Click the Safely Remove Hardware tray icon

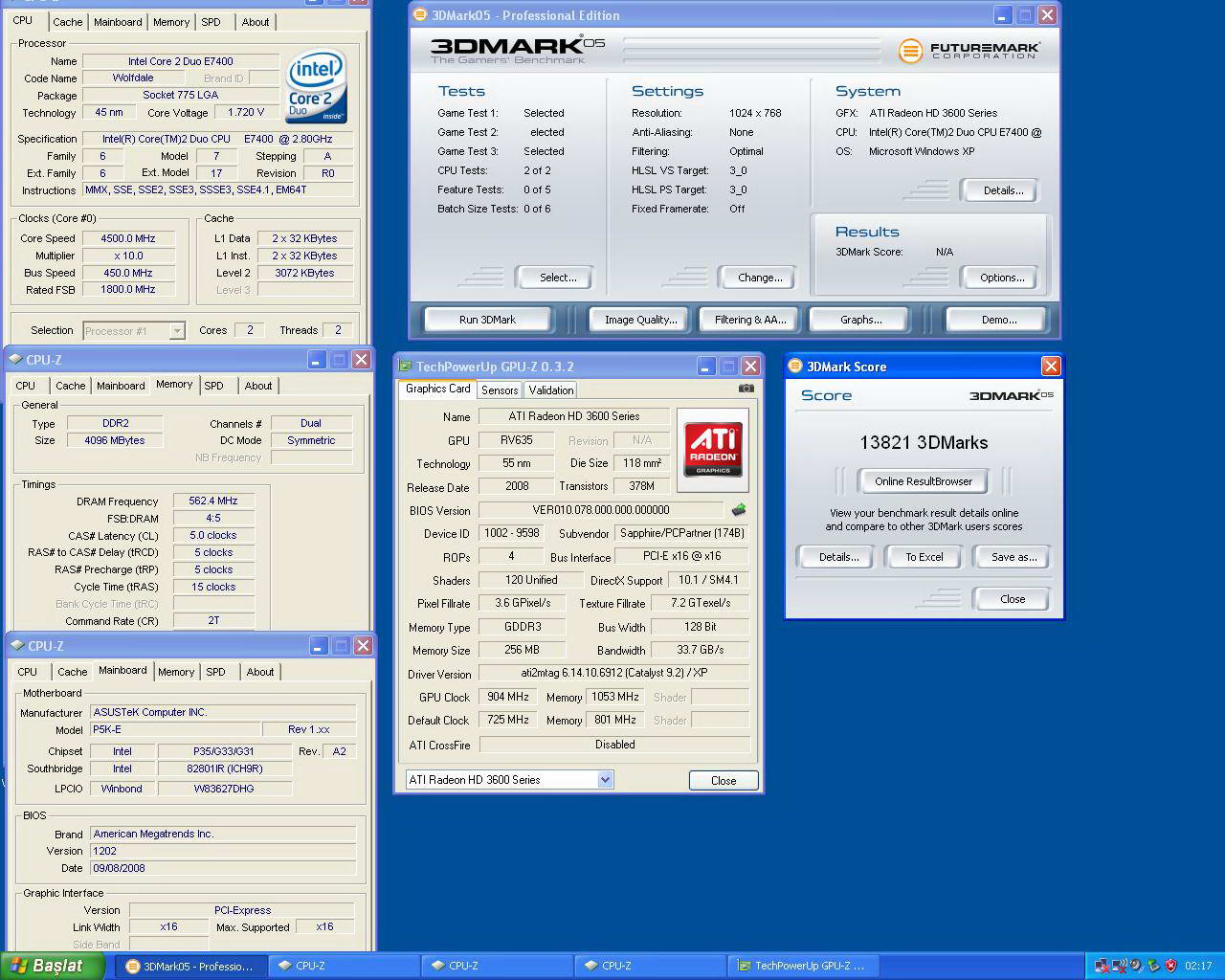pos(1153,966)
